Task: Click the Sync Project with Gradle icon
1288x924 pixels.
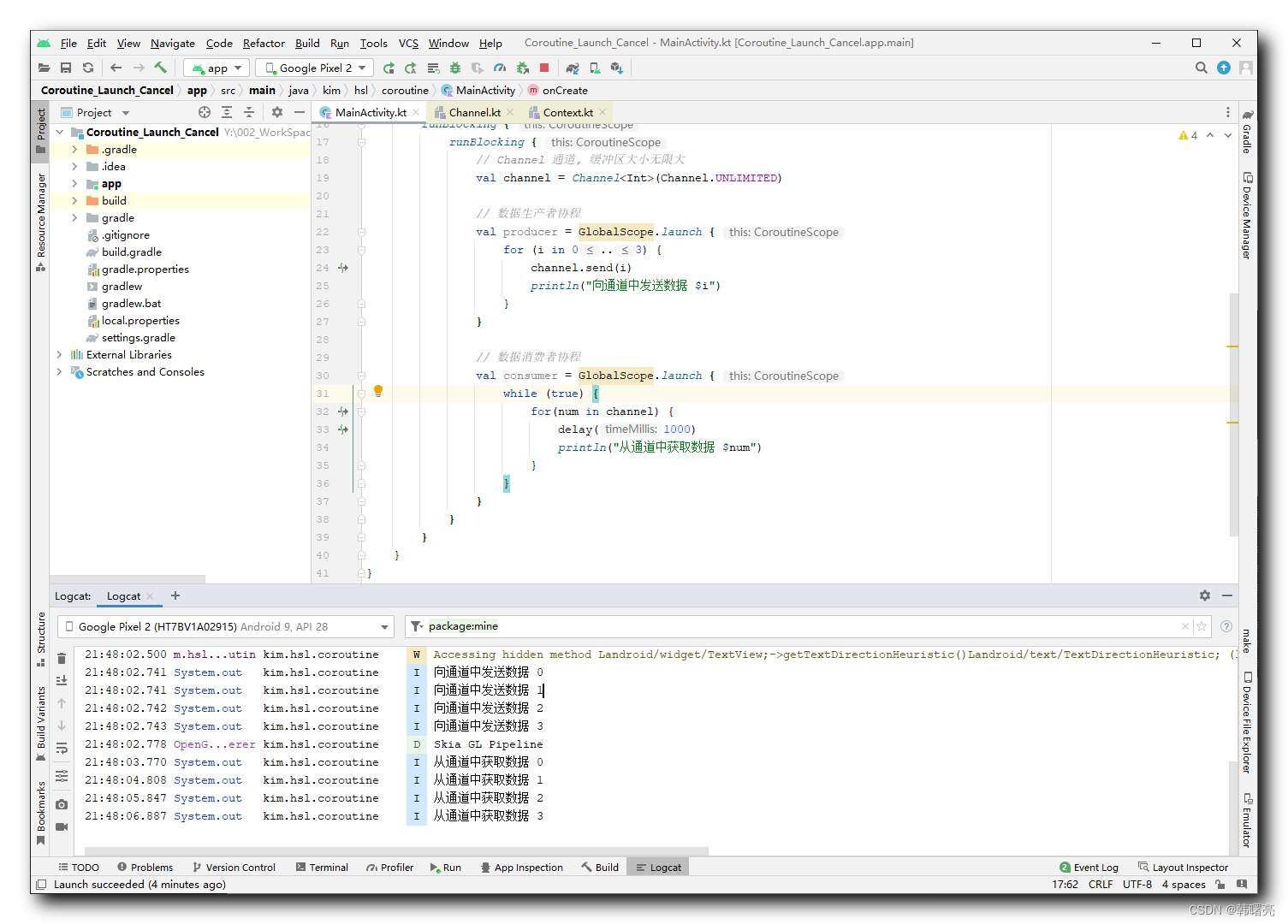Action: point(573,68)
